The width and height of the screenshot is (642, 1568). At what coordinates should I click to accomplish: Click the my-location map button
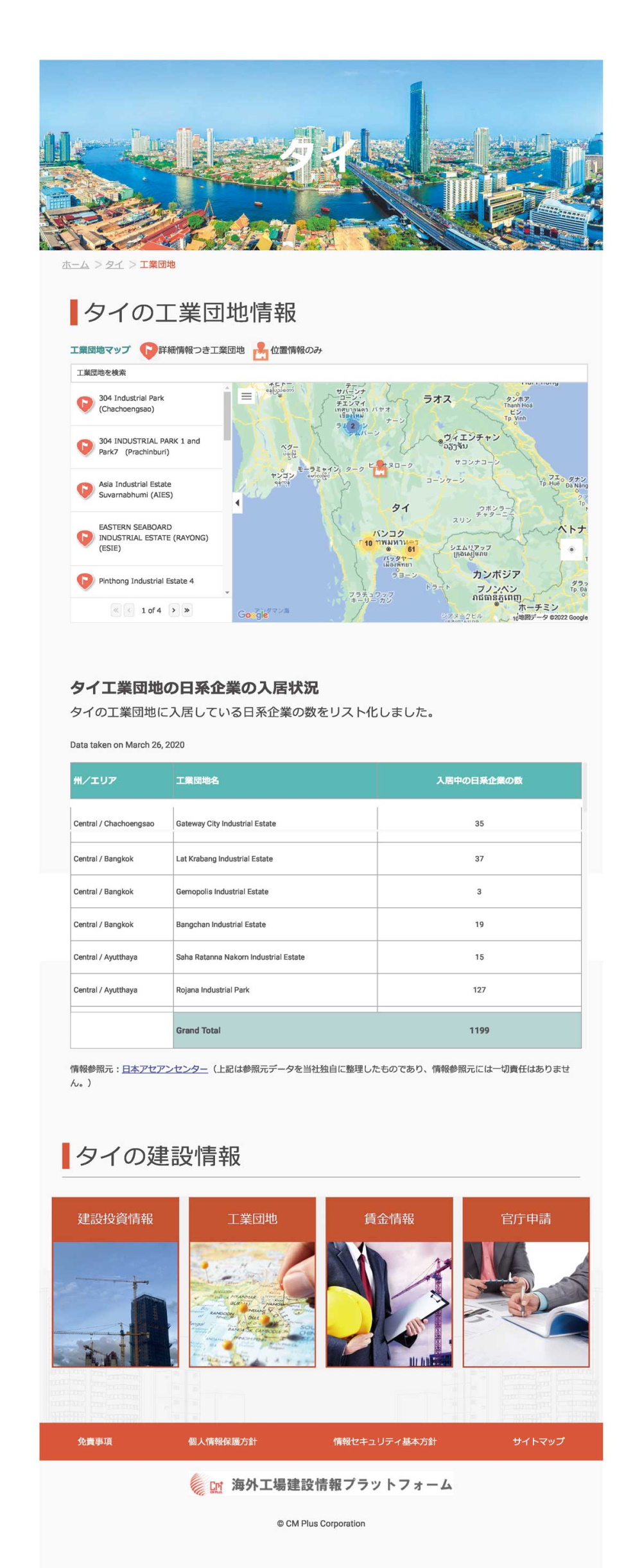point(571,549)
